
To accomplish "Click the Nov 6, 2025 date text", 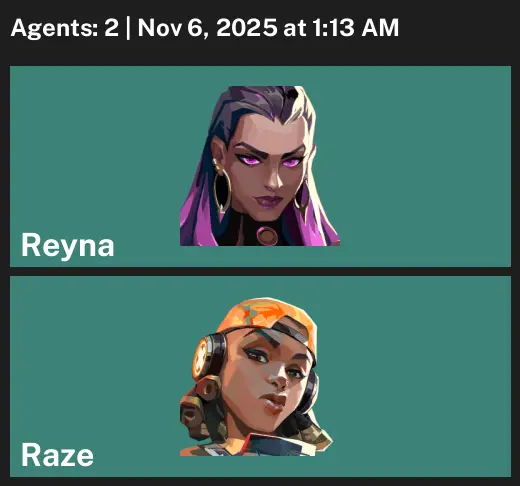I will click(207, 27).
